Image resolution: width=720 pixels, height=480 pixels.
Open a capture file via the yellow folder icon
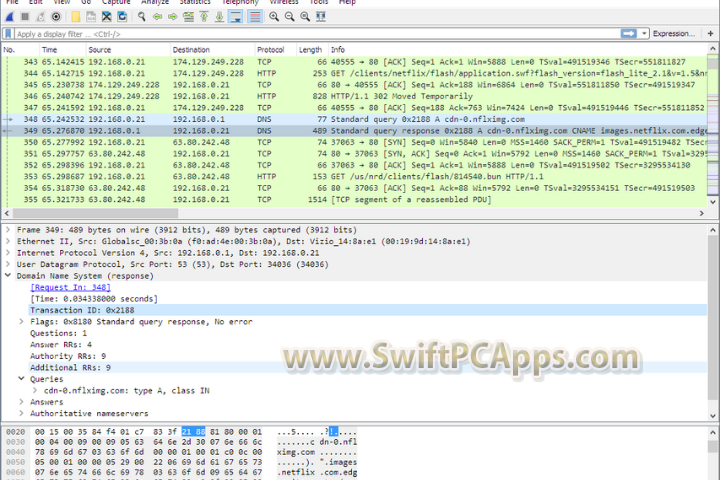point(76,17)
